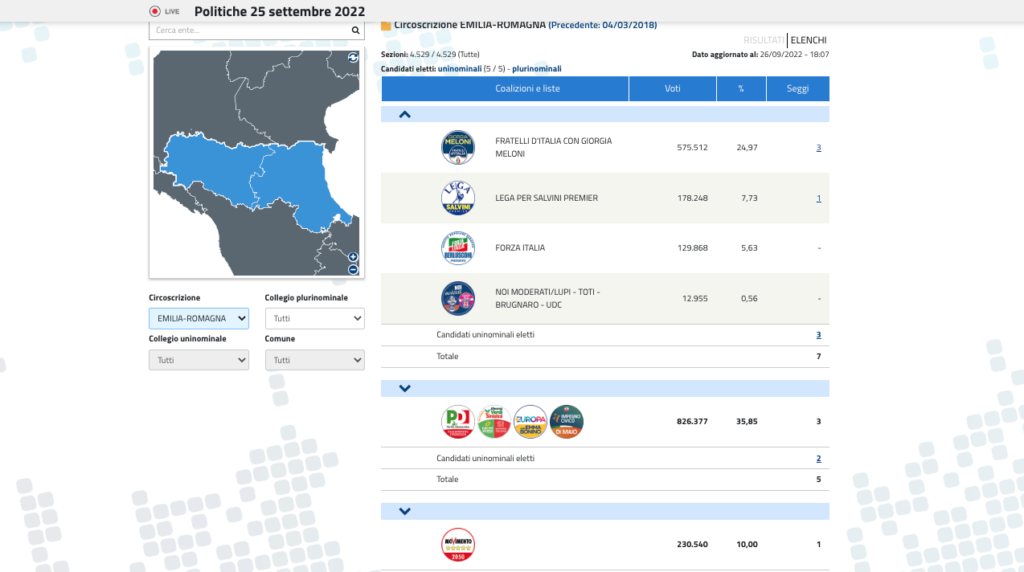The image size is (1024, 572).
Task: Open centre-left uninominal elected 2 link
Action: coord(818,458)
